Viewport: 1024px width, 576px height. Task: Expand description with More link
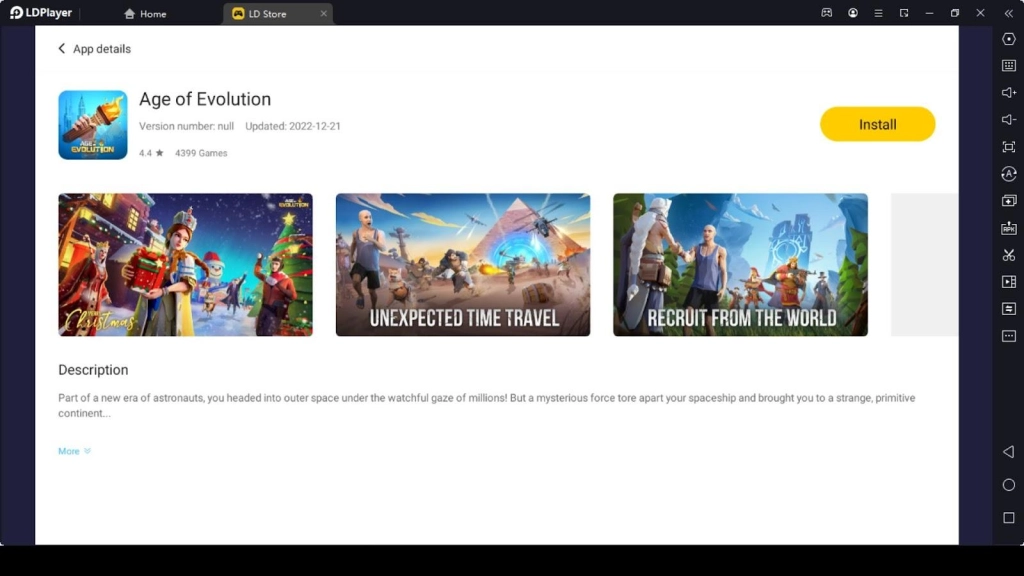[x=74, y=451]
